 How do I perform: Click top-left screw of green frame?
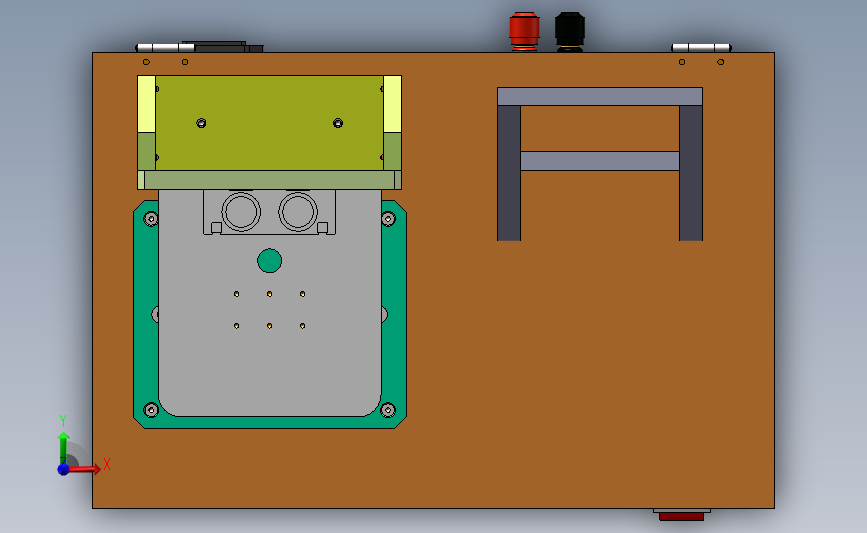coord(151,219)
